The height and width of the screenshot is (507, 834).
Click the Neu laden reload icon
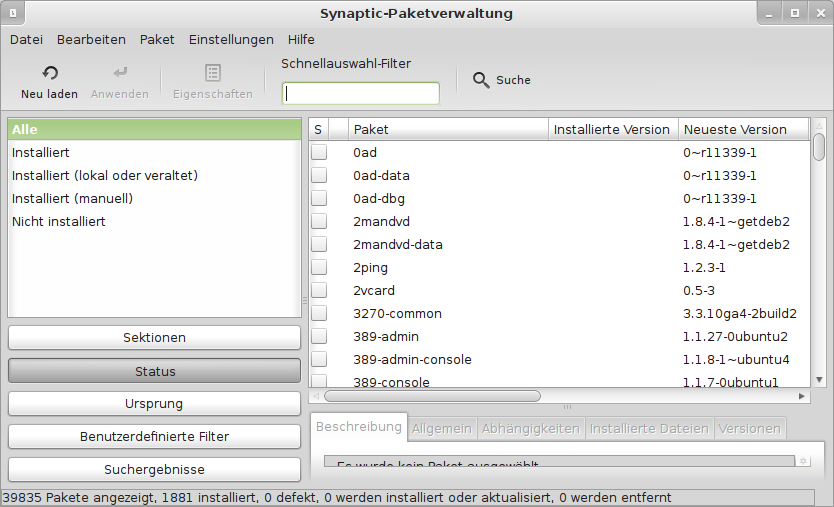pos(49,73)
